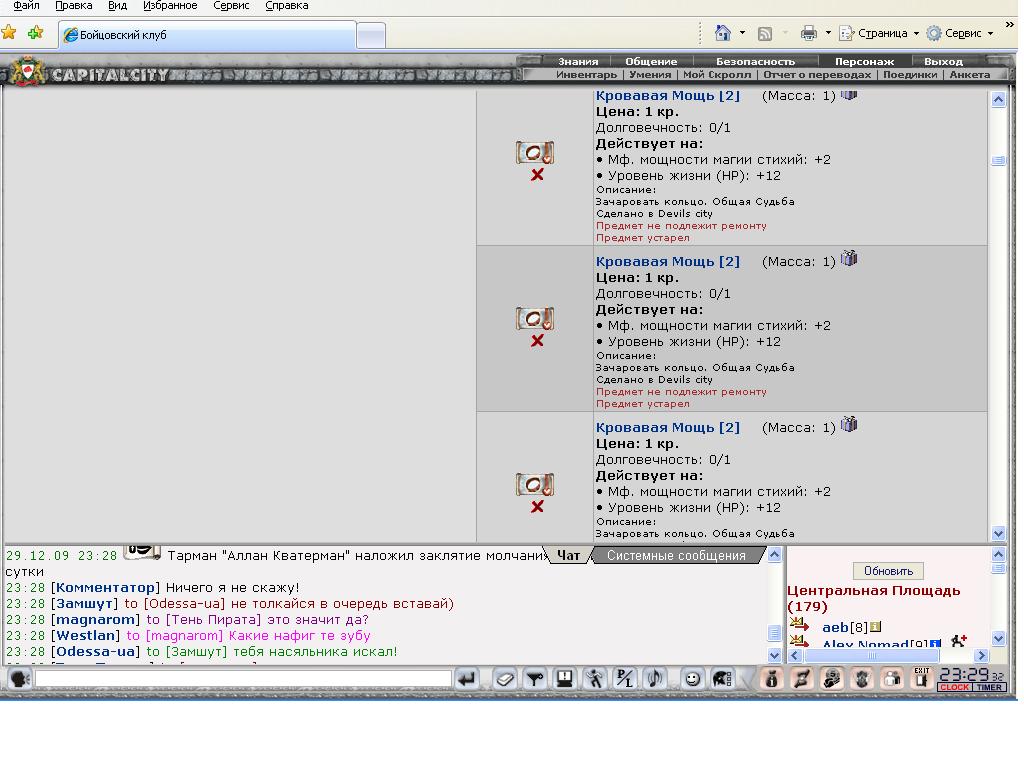Click the EXIT door icon
Screen dimensions: 1024x768
click(x=921, y=678)
